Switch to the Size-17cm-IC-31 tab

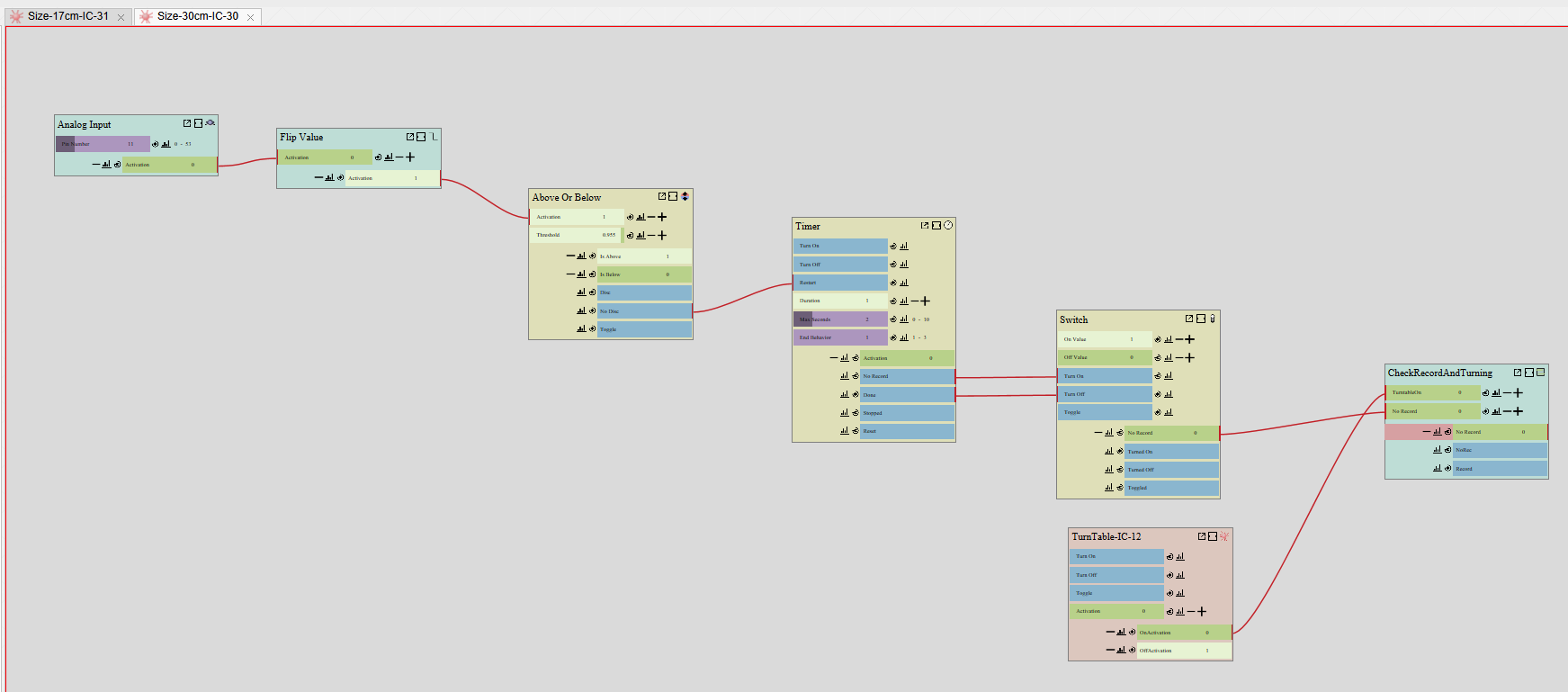(67, 16)
